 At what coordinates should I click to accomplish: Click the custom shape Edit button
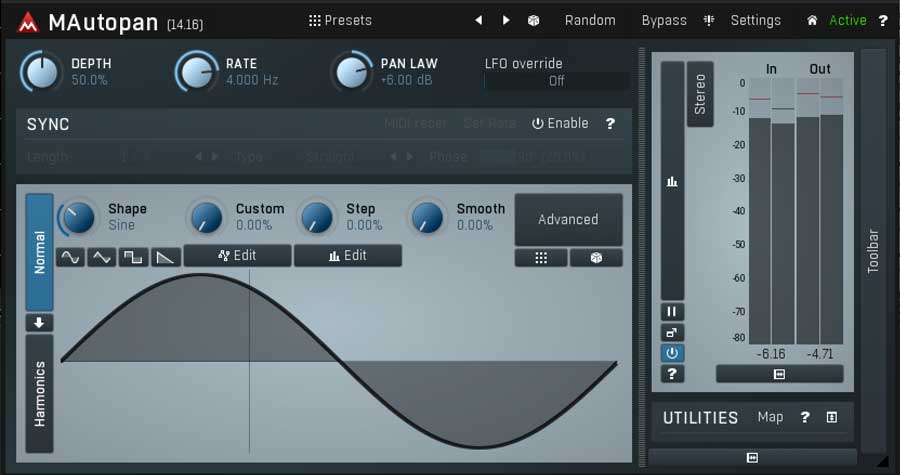pyautogui.click(x=237, y=255)
